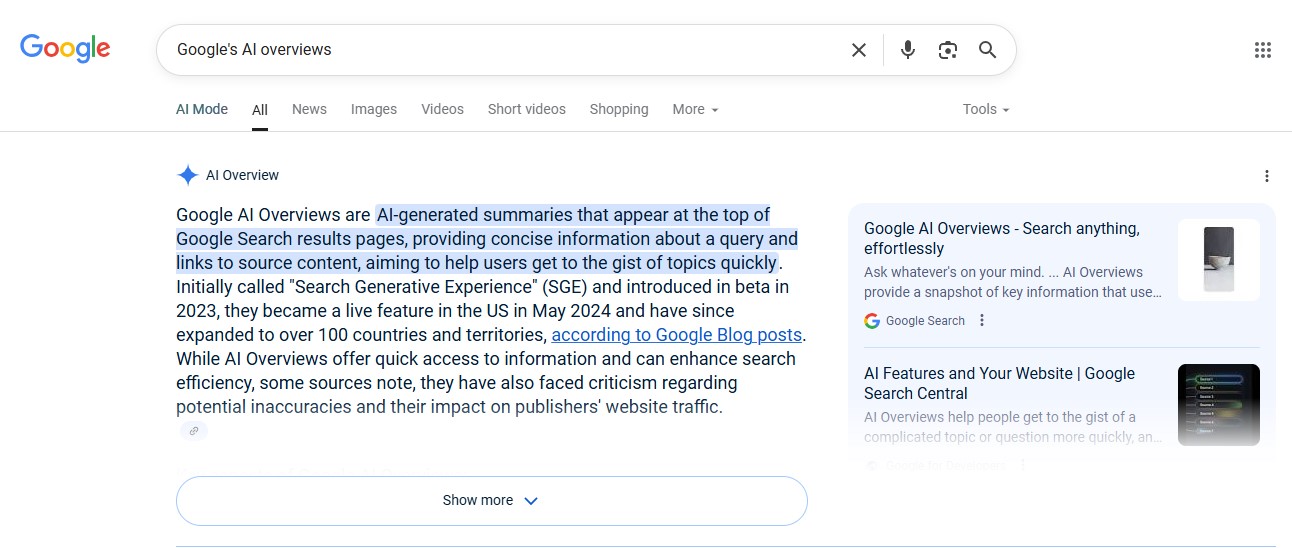Image resolution: width=1292 pixels, height=548 pixels.
Task: Go to the Images tab
Action: 374,109
